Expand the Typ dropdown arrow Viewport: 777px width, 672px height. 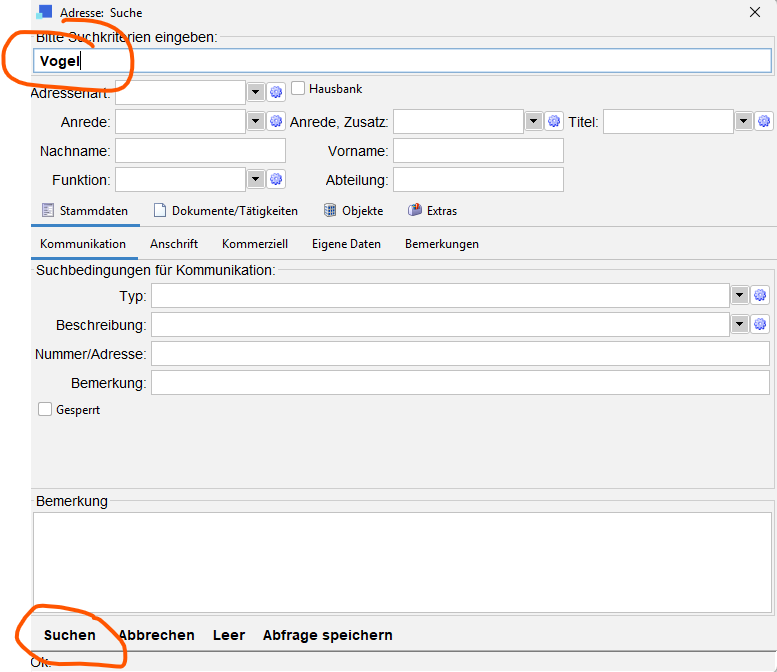(x=739, y=295)
